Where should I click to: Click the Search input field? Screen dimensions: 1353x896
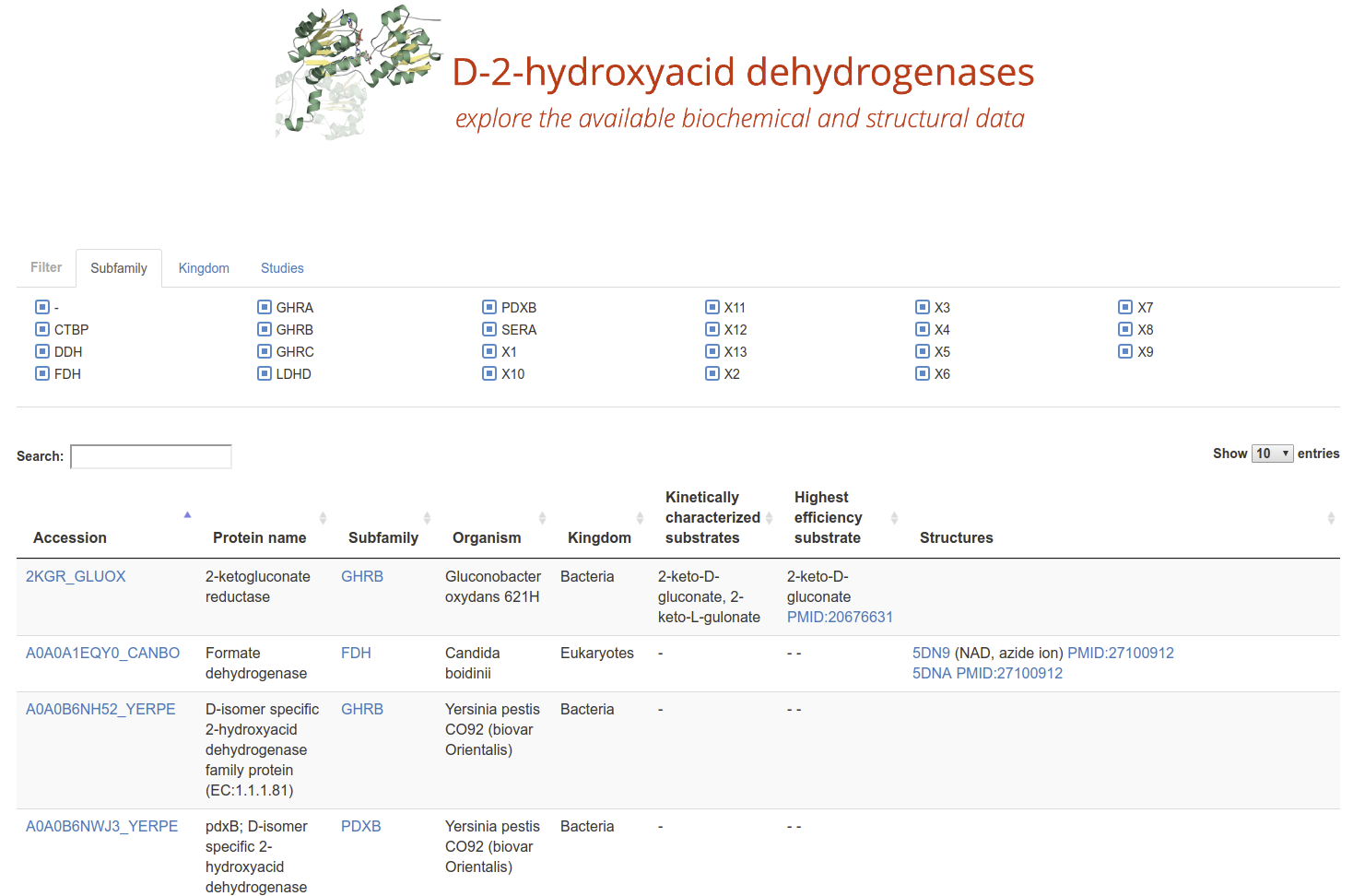pos(151,456)
